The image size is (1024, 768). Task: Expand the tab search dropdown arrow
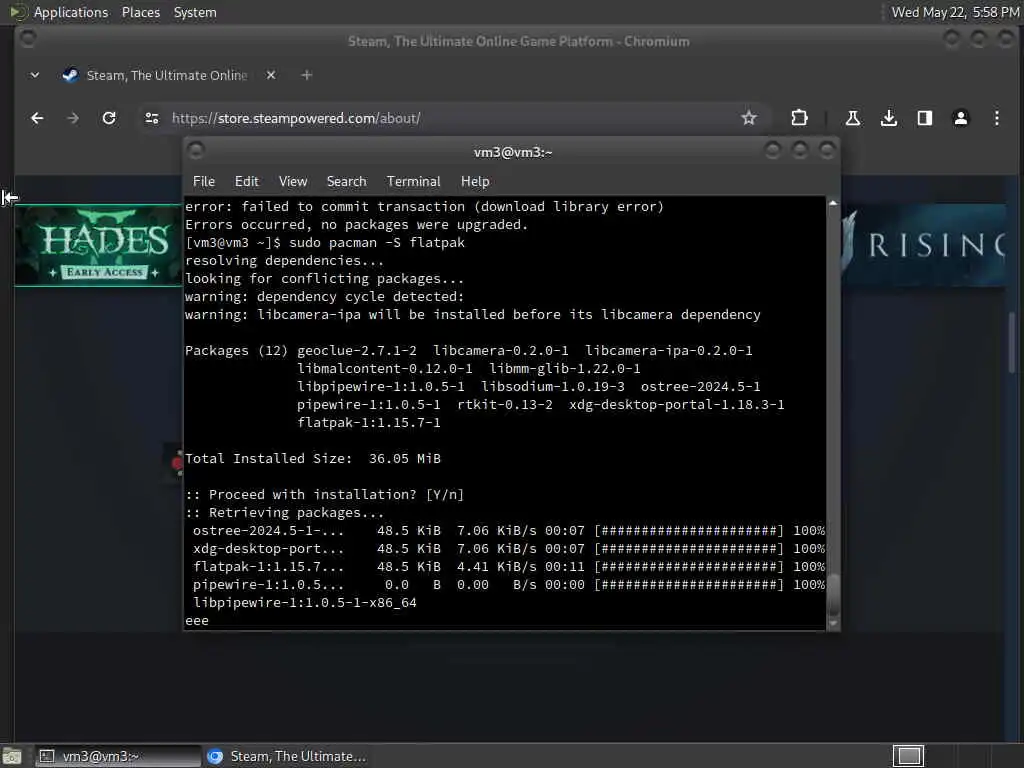click(x=35, y=75)
